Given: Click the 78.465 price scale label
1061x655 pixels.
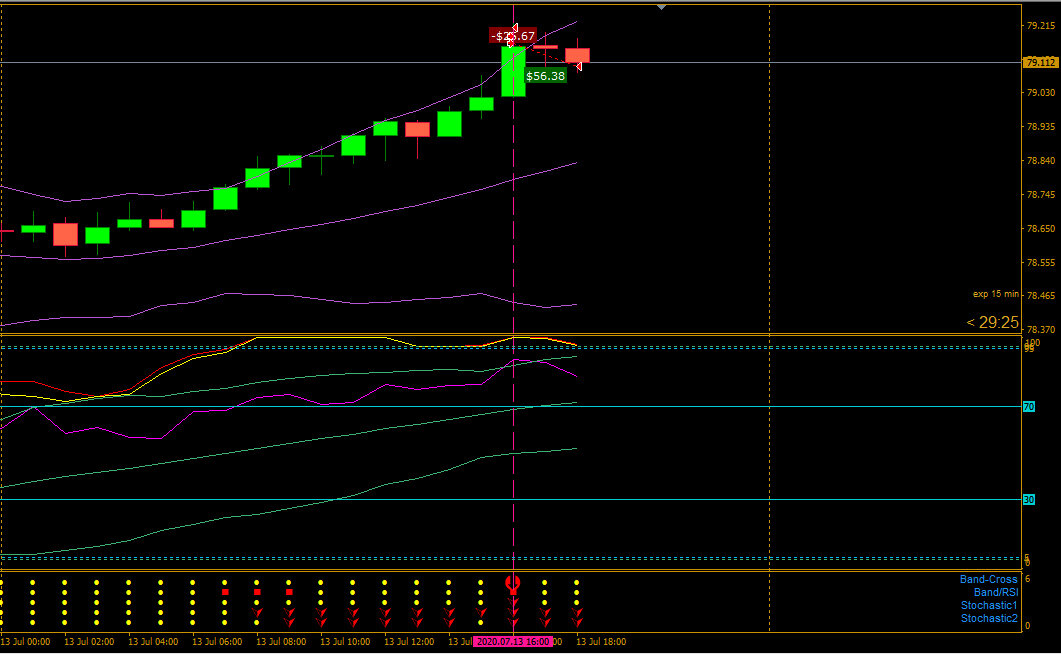Looking at the screenshot, I should 1041,296.
